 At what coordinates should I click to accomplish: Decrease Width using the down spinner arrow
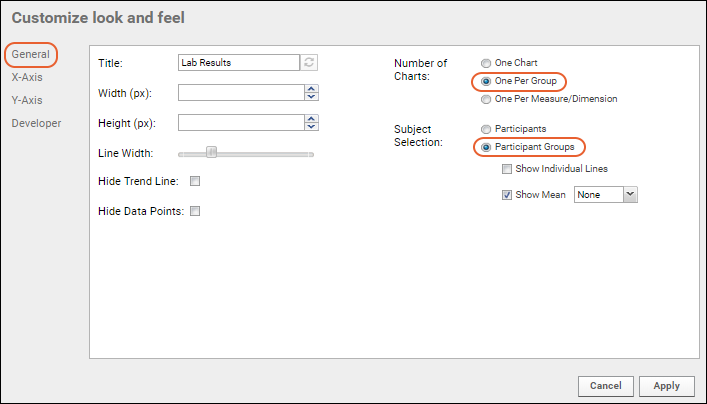(x=311, y=96)
